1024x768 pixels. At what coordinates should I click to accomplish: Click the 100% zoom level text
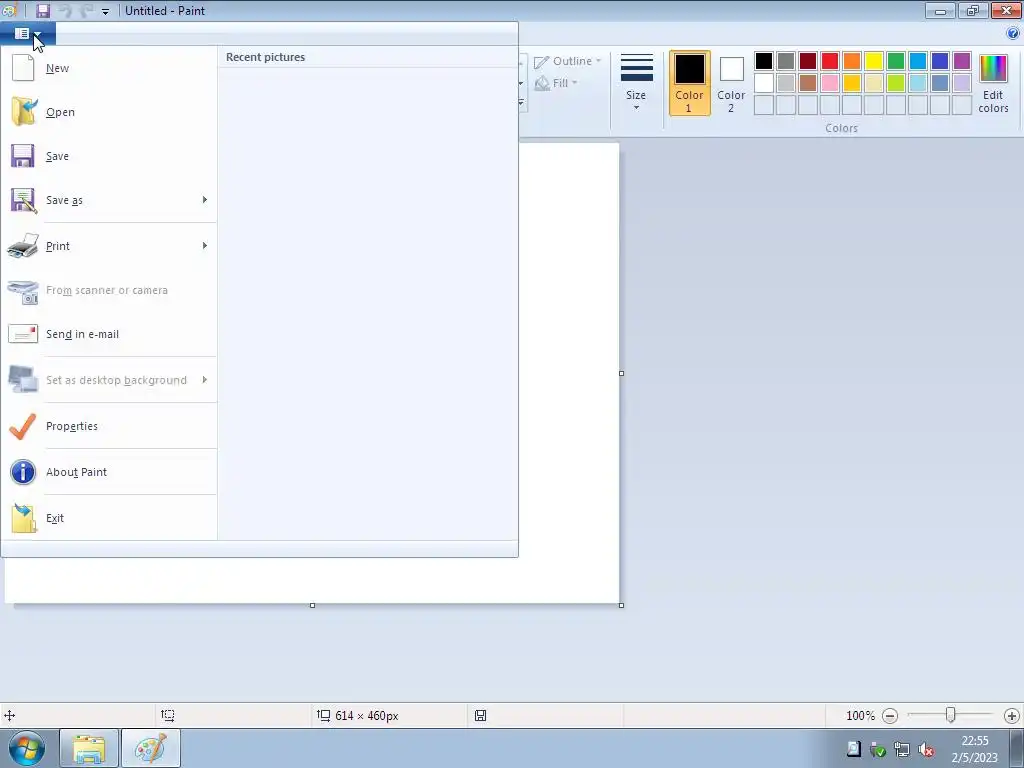pos(860,716)
